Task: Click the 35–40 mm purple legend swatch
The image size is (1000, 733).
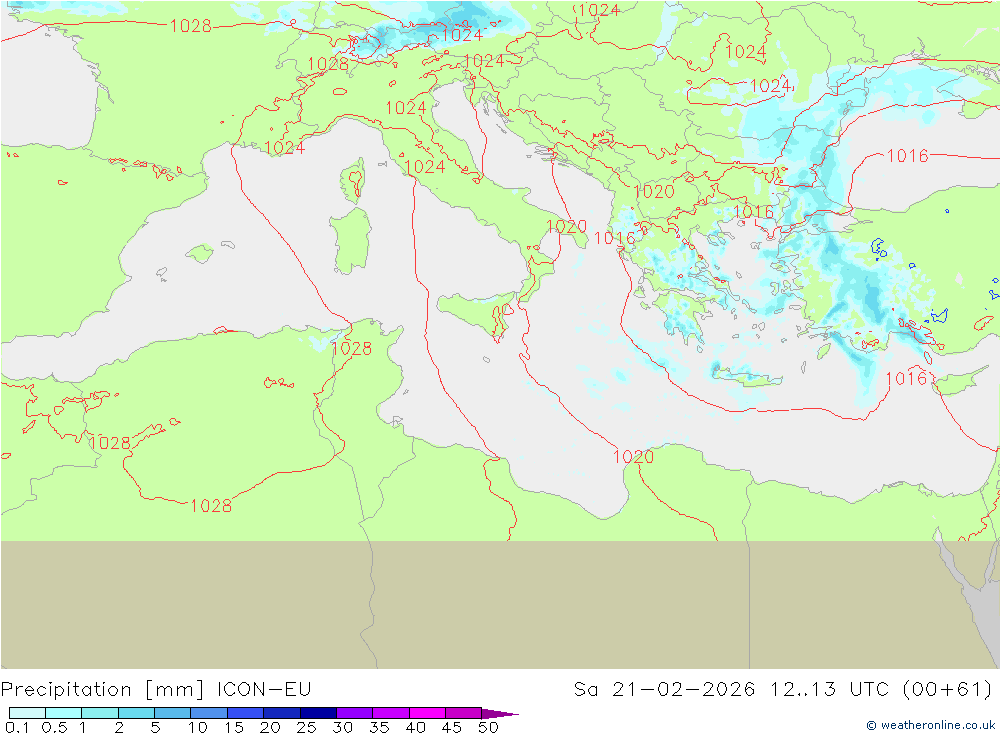Action: click(391, 713)
